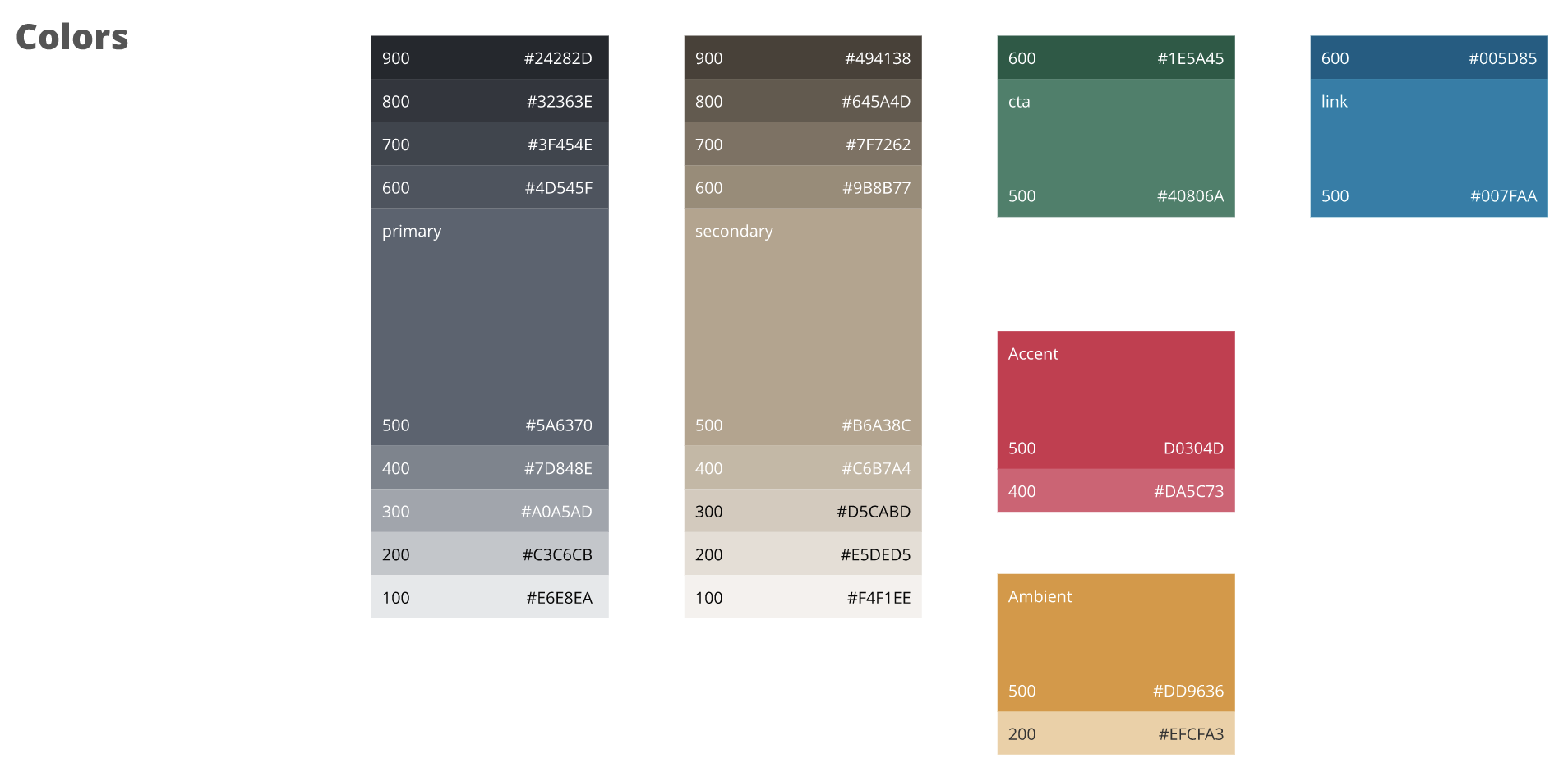Click the secondary 700 swatch #7F7262
Image resolution: width=1568 pixels, height=777 pixels.
click(802, 145)
